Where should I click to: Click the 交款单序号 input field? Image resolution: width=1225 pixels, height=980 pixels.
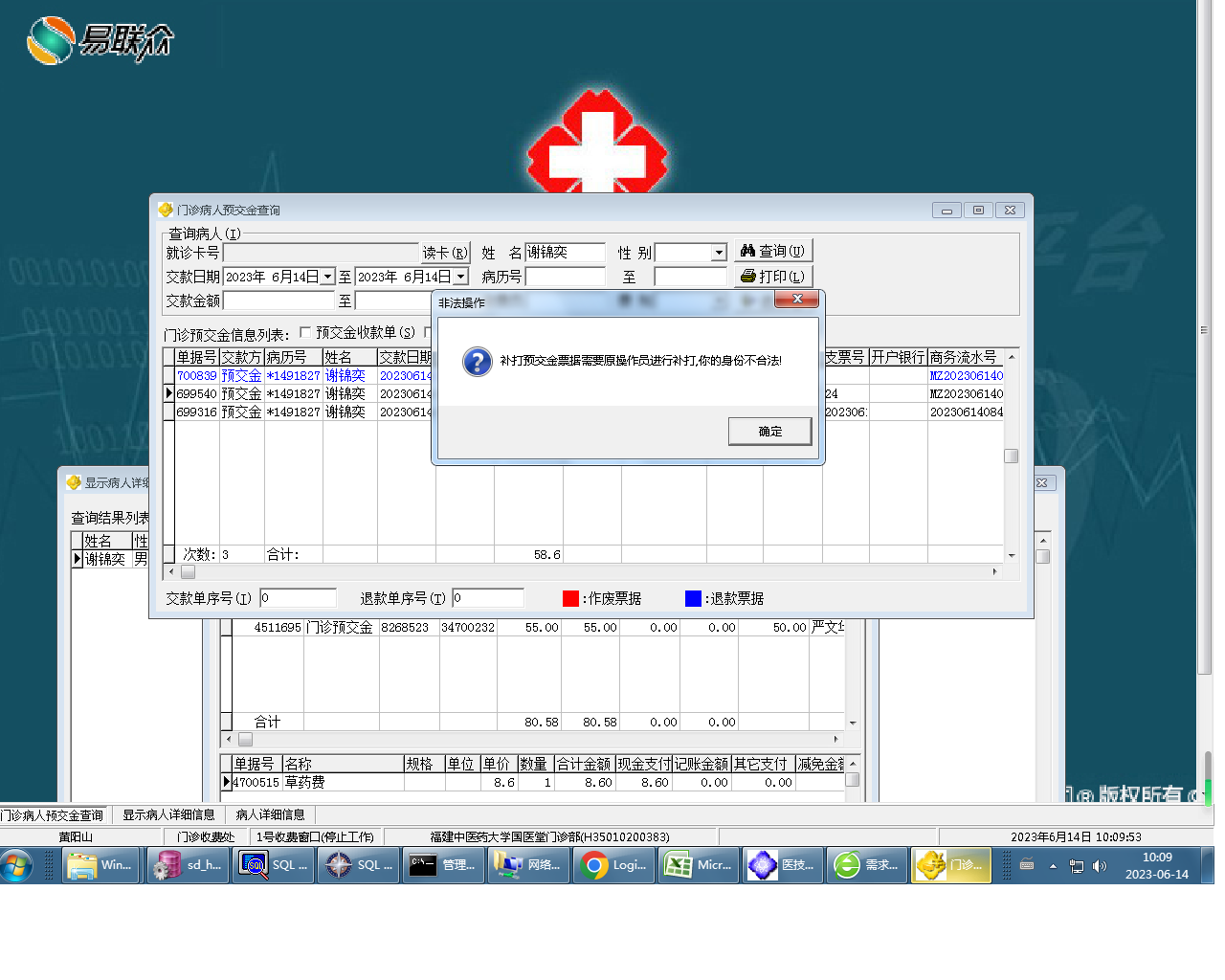pyautogui.click(x=298, y=598)
